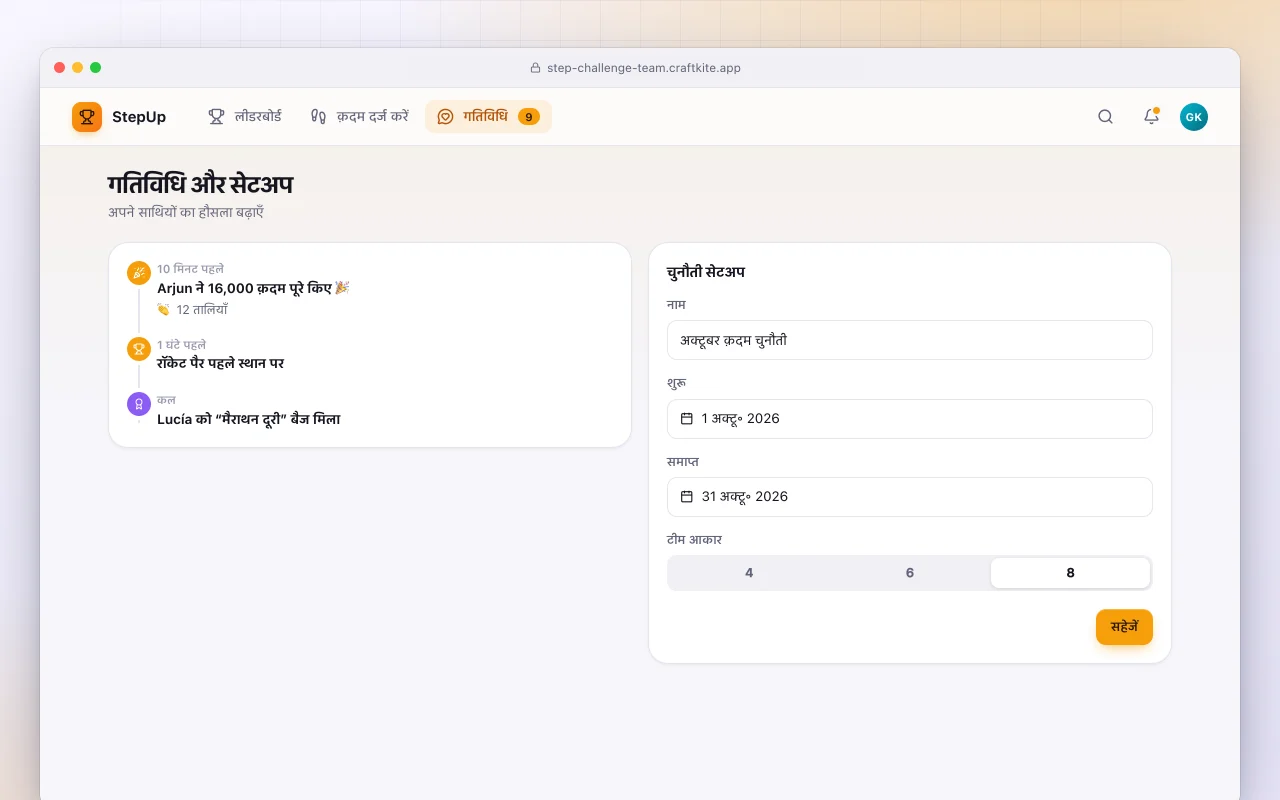Select team size 8

(x=1070, y=573)
